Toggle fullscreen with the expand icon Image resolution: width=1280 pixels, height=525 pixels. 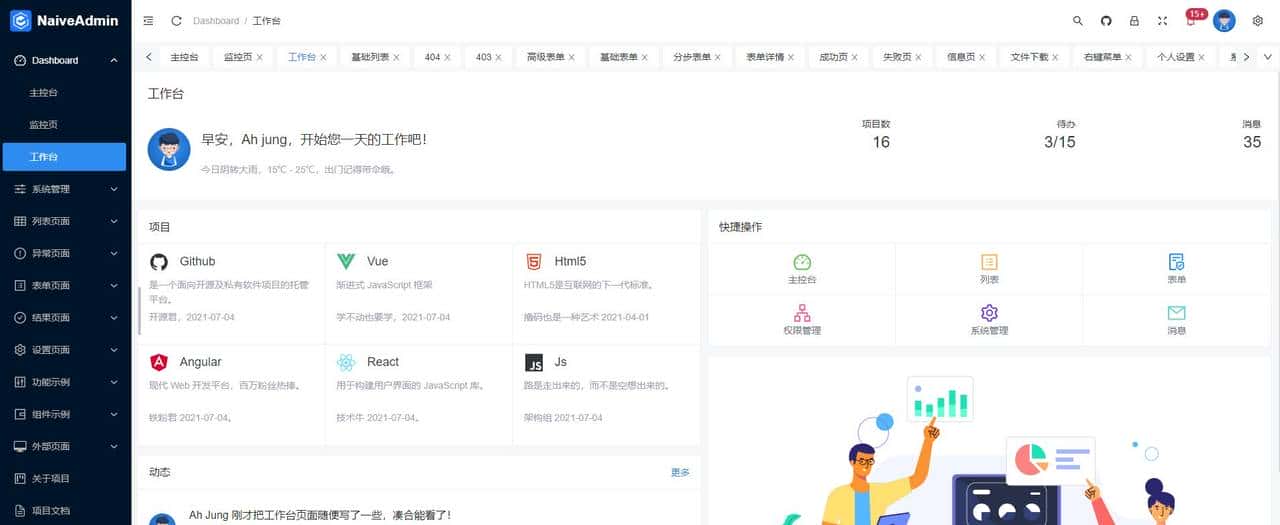click(x=1162, y=20)
